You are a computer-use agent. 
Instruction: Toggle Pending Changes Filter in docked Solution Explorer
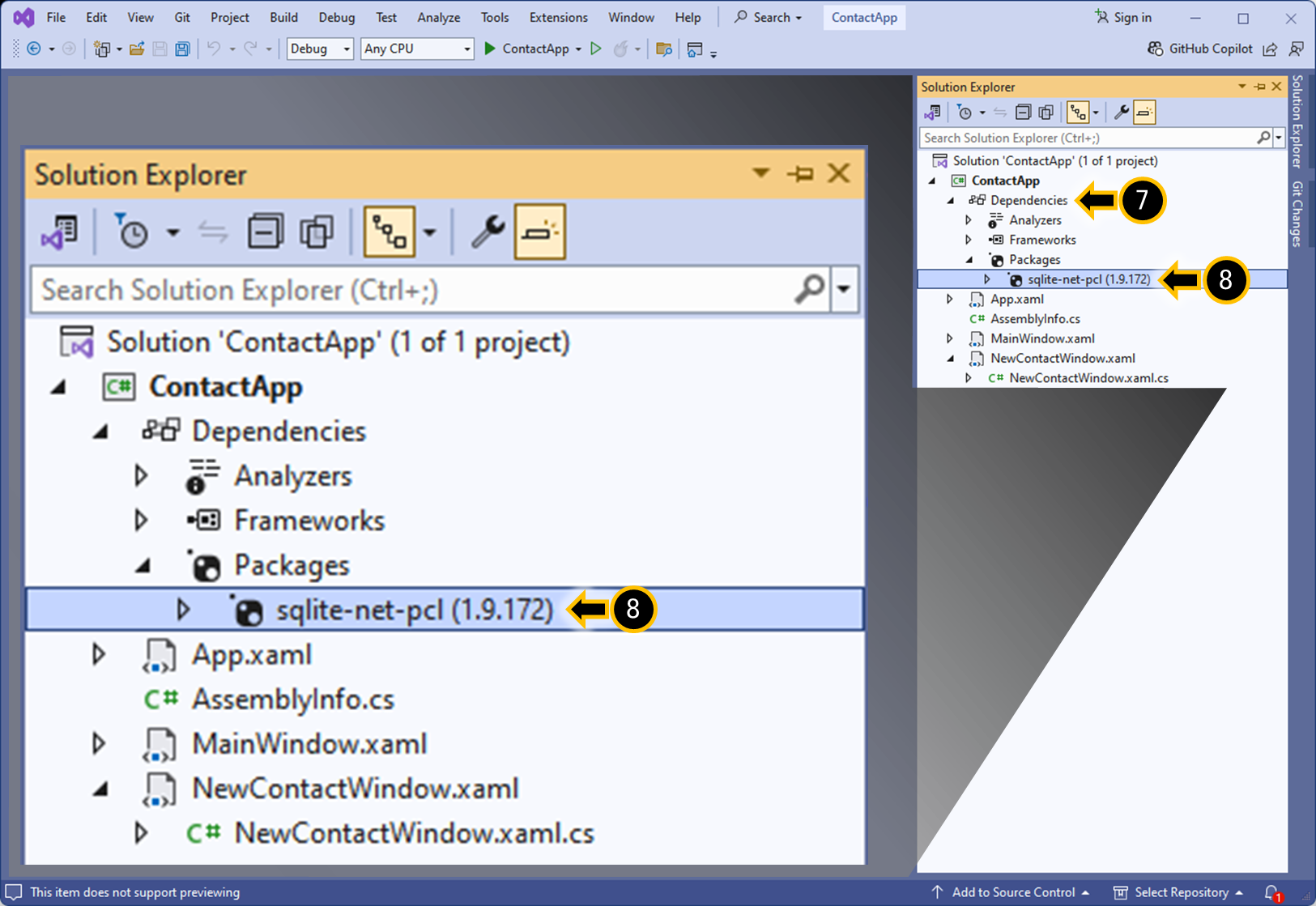965,113
